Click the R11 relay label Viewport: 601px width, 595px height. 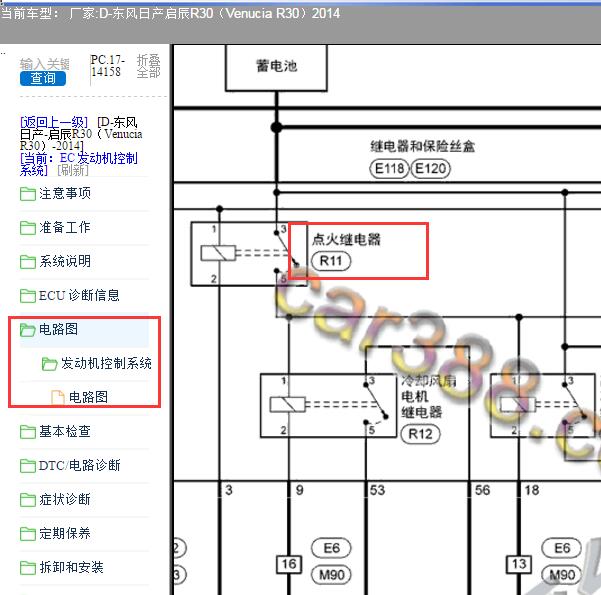point(331,261)
